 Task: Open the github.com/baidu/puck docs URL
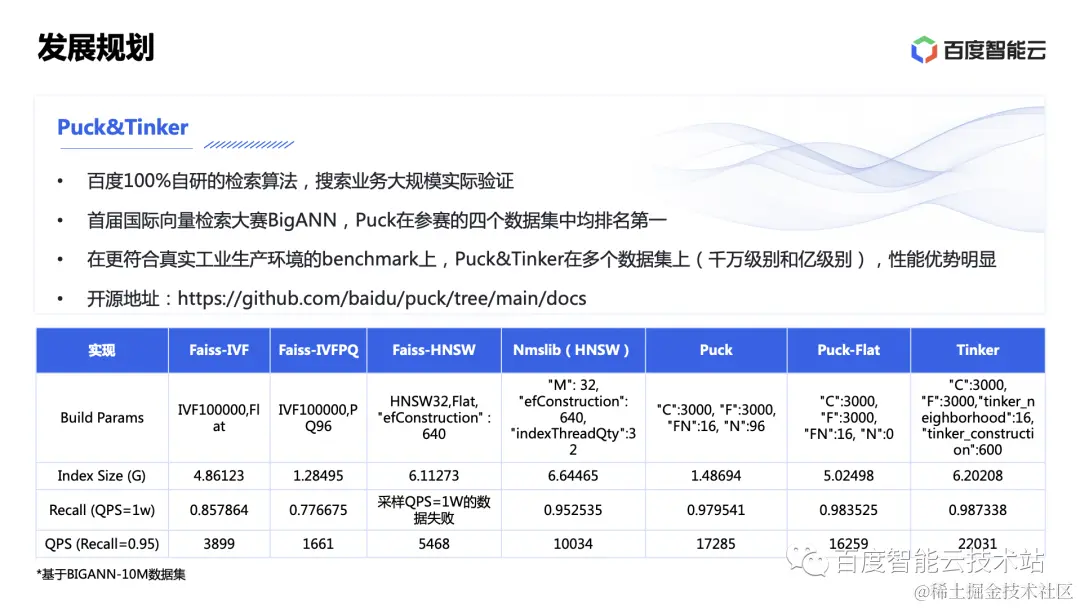click(382, 298)
